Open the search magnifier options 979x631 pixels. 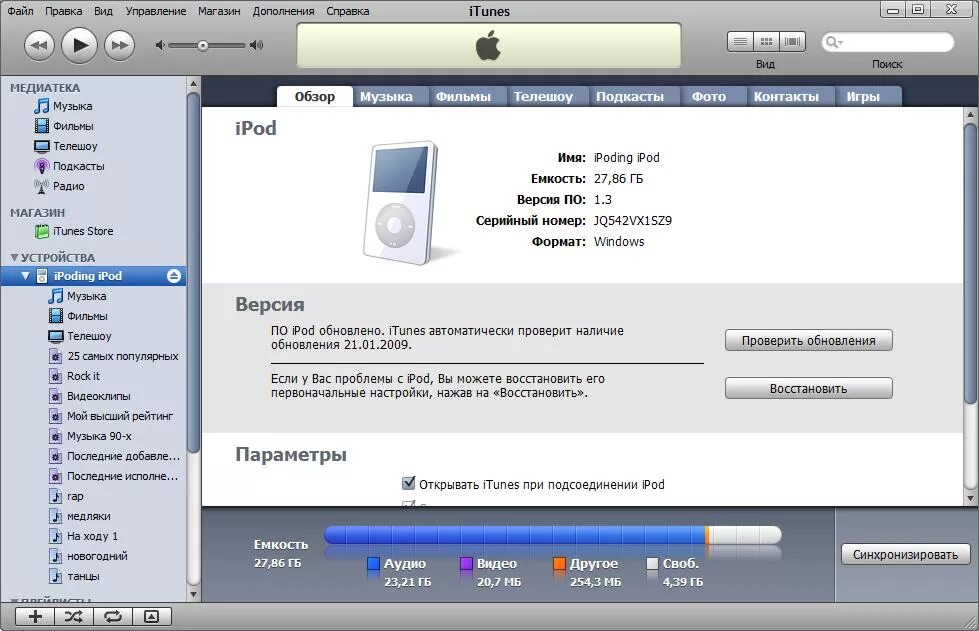834,42
